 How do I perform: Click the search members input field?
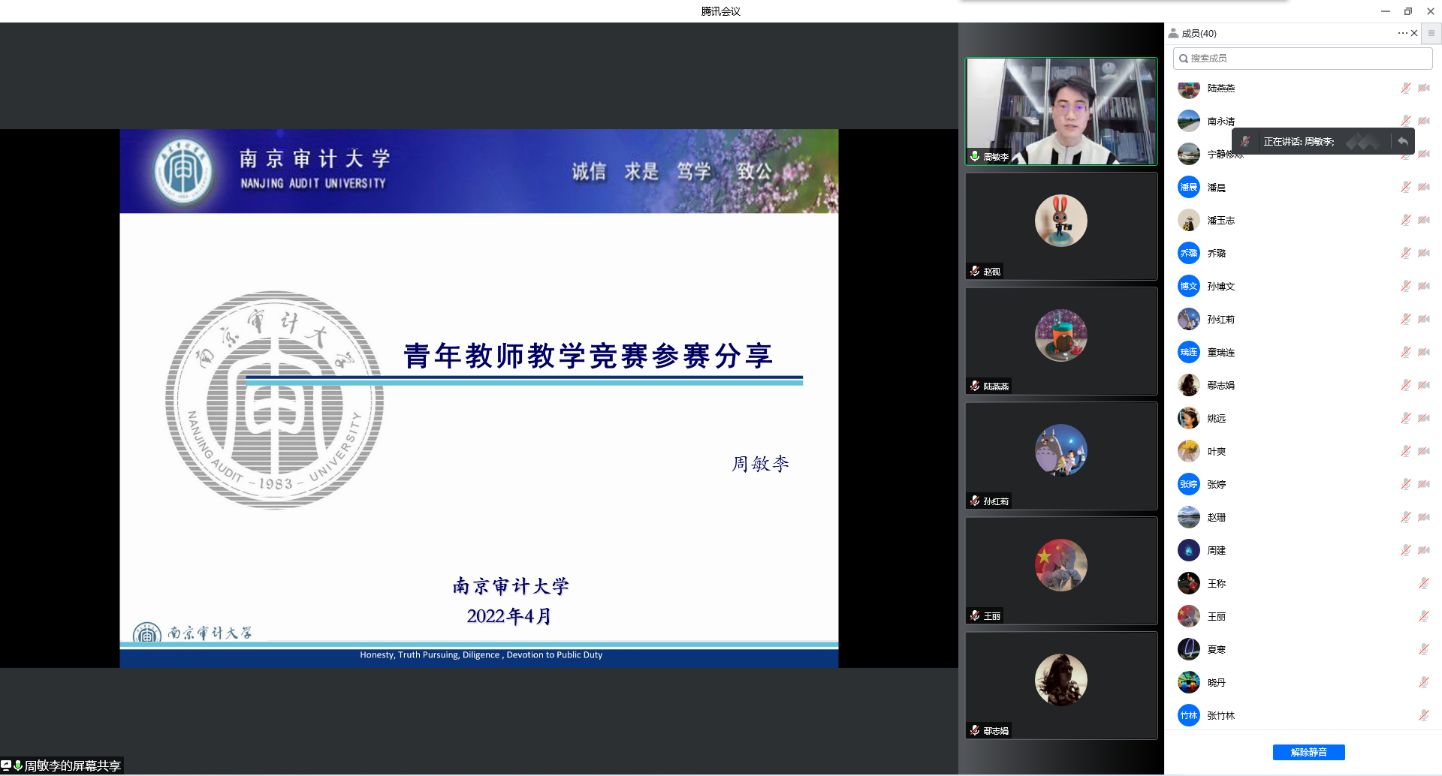click(x=1300, y=59)
